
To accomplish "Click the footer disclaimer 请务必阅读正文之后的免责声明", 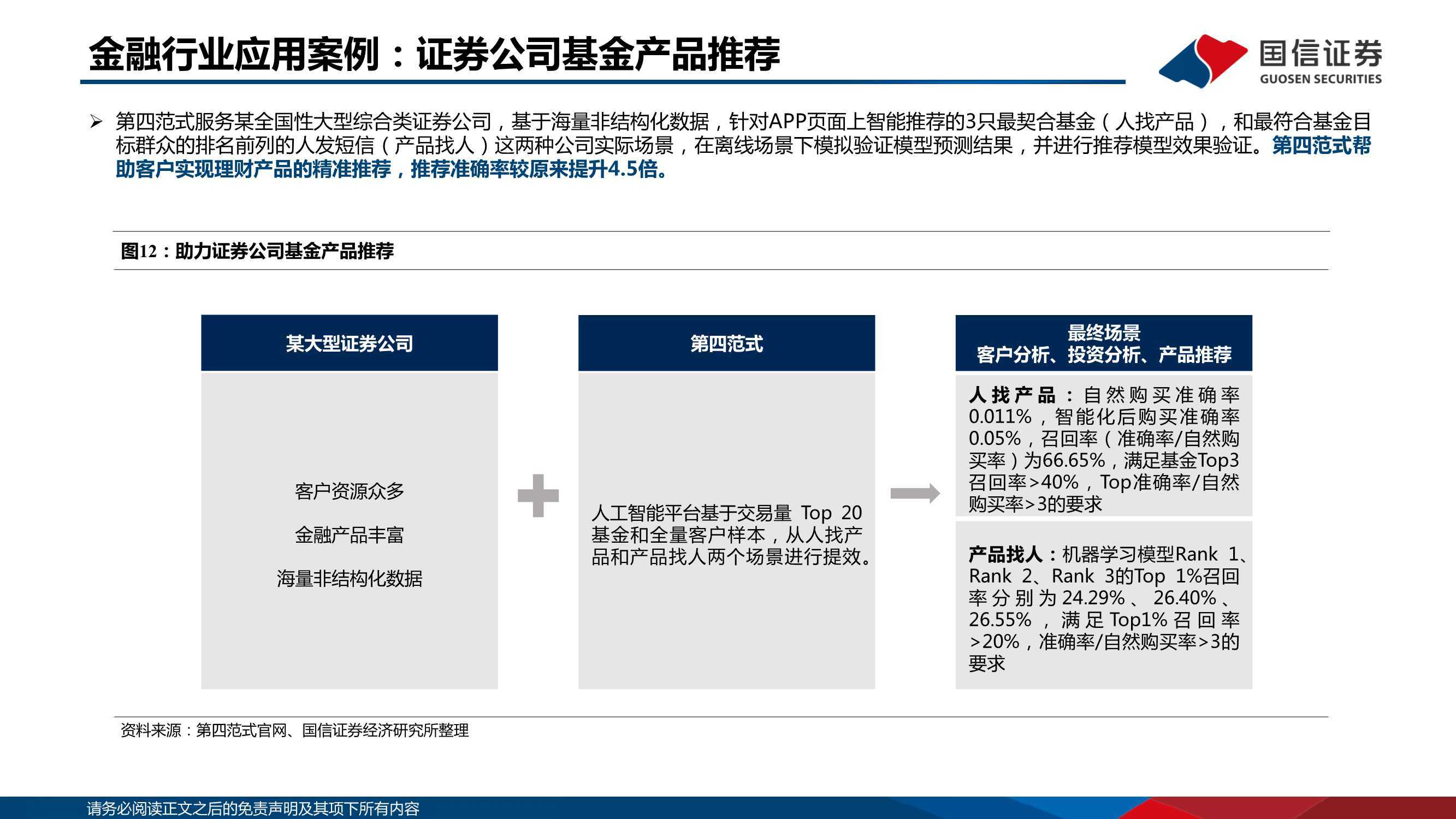I will [253, 809].
